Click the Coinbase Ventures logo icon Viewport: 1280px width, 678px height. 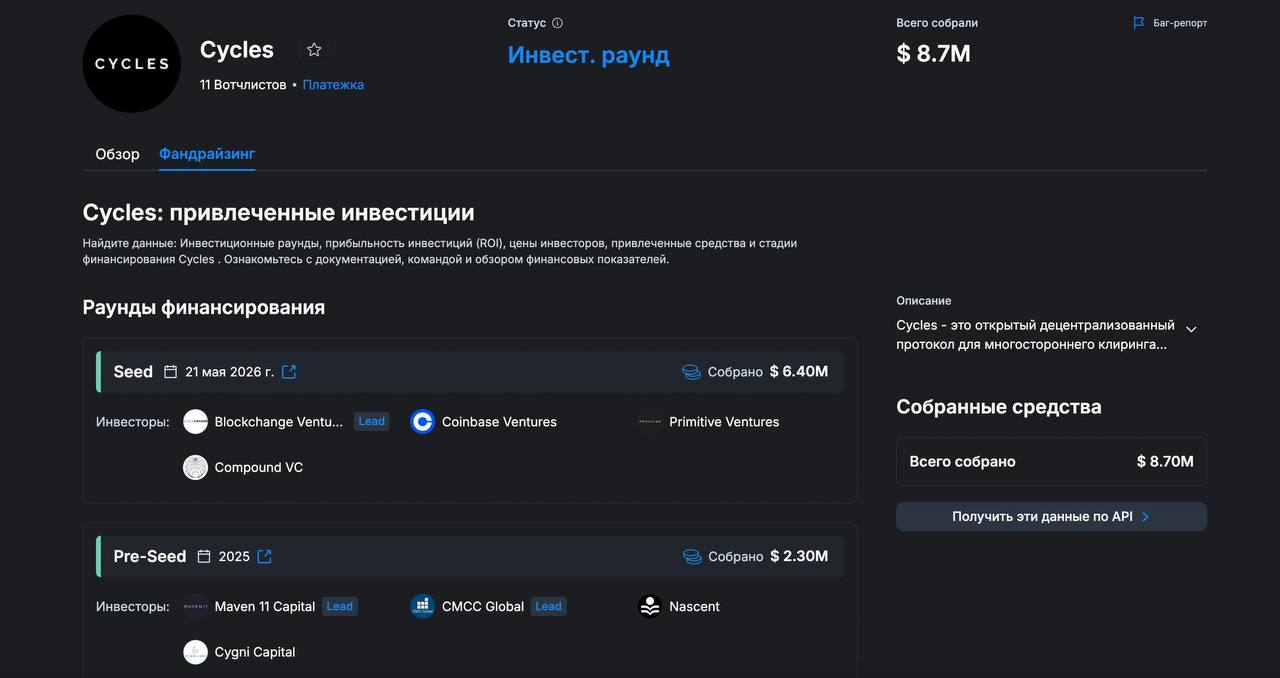423,422
